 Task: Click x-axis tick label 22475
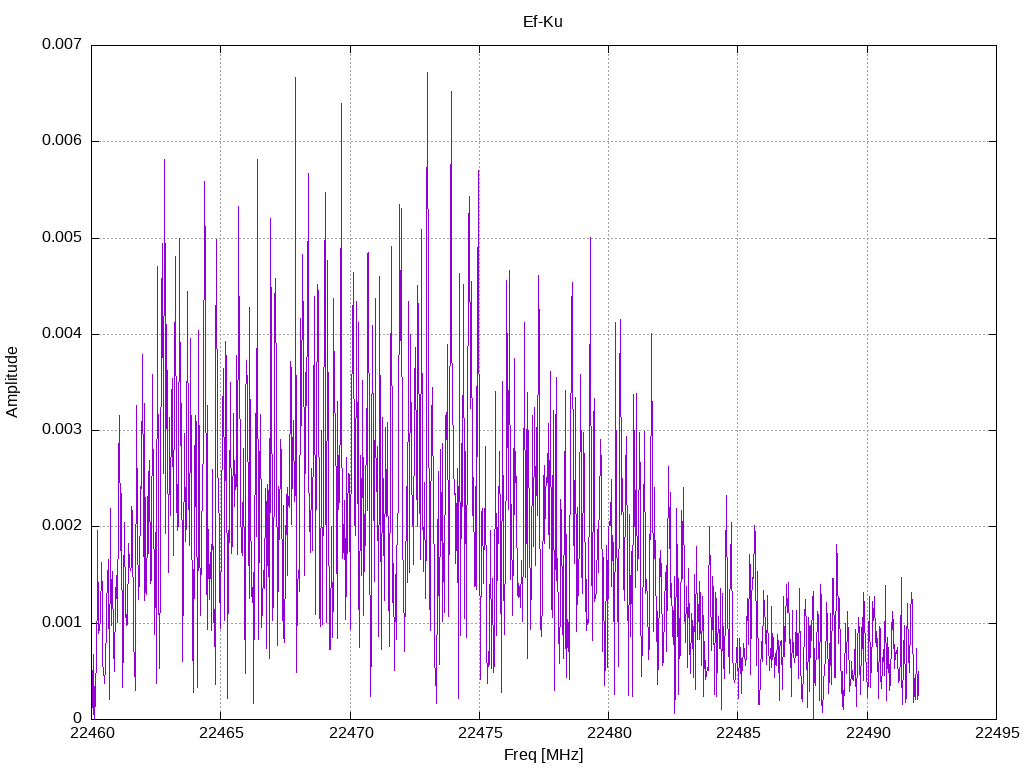point(480,733)
